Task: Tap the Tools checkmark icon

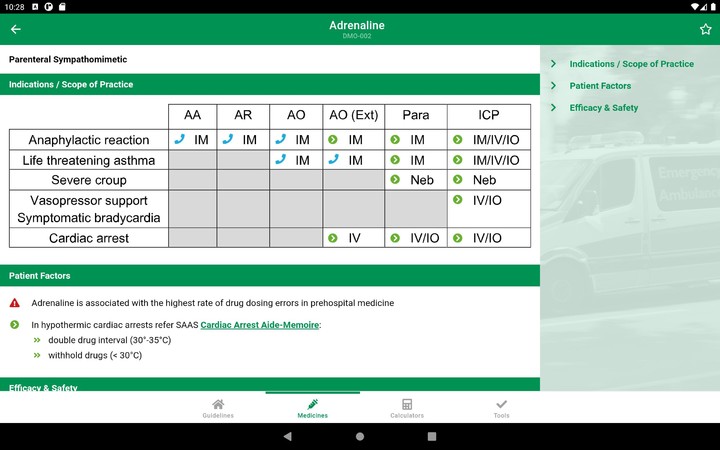Action: pyautogui.click(x=501, y=404)
